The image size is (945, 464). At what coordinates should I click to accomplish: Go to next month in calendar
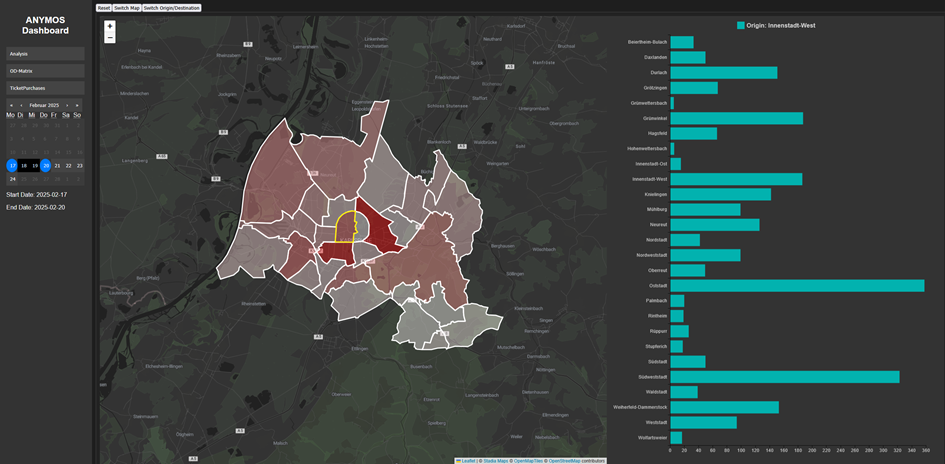(x=67, y=105)
